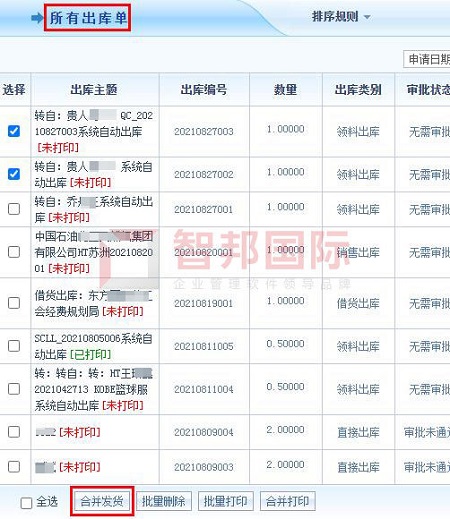Open the KOBE篮球服 outbound order link
Image resolution: width=450 pixels, height=519 pixels.
(93, 389)
